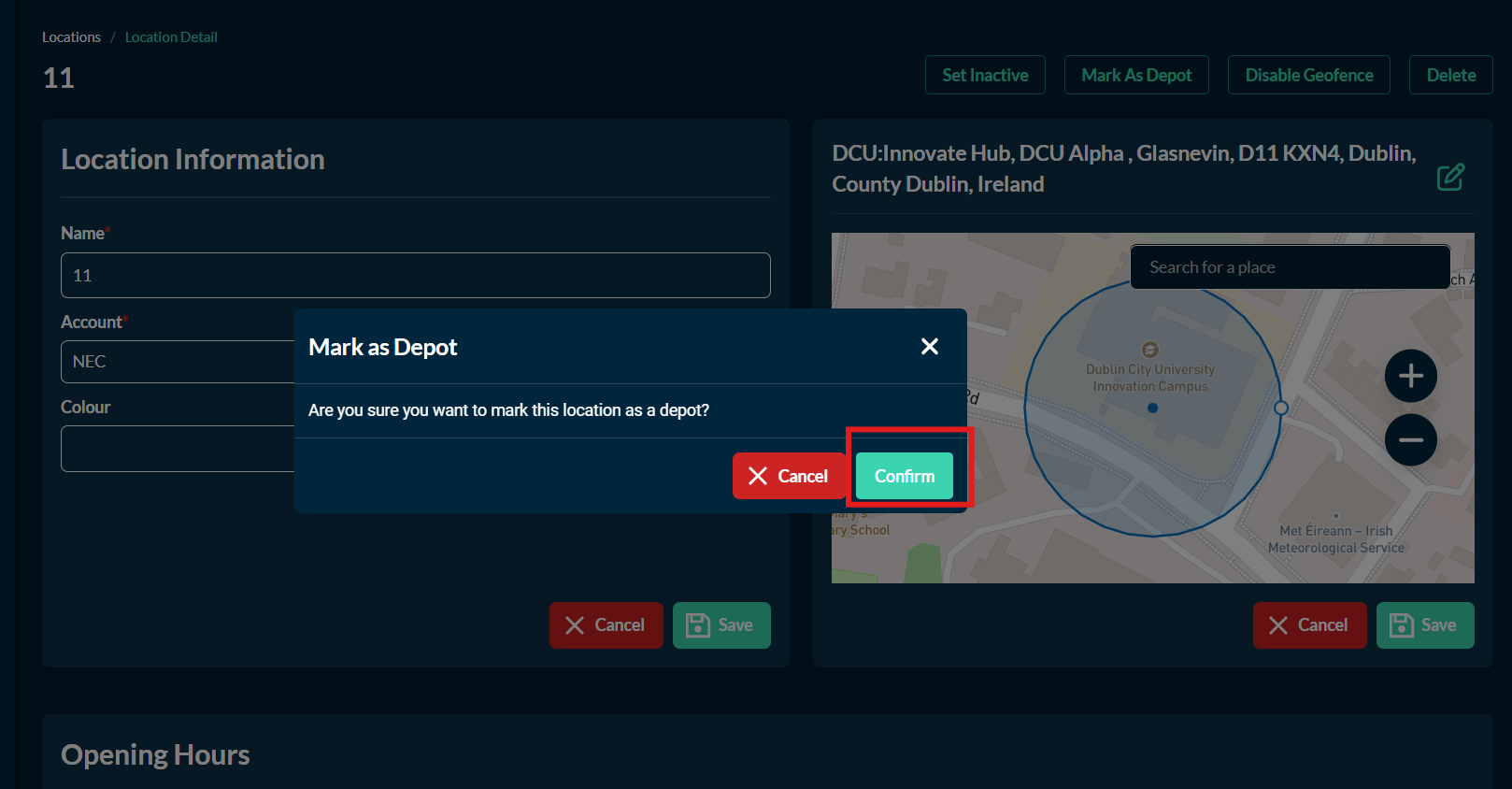This screenshot has height=789, width=1512.
Task: Click the Dublin City University map marker
Action: click(x=1150, y=350)
